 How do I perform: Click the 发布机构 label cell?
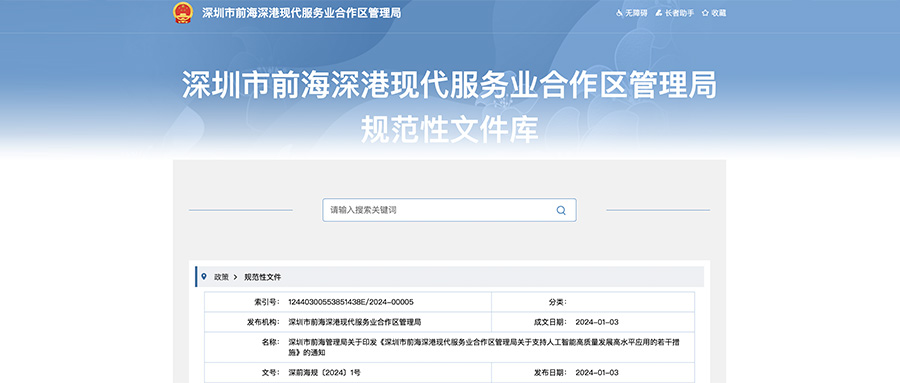262,322
